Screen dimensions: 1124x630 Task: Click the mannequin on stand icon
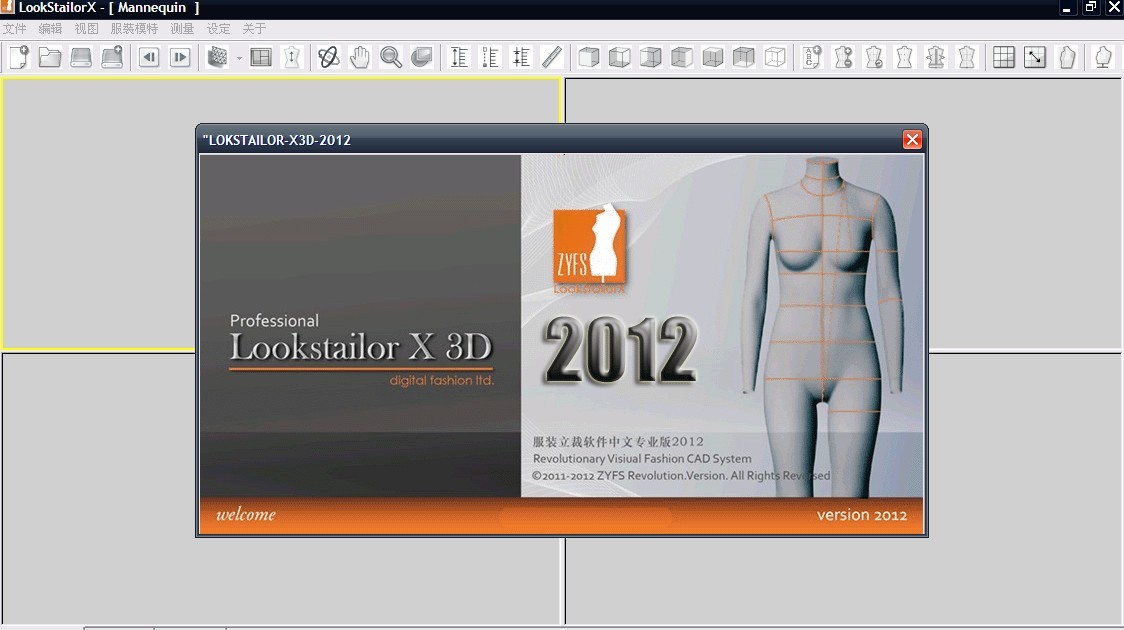(1103, 57)
